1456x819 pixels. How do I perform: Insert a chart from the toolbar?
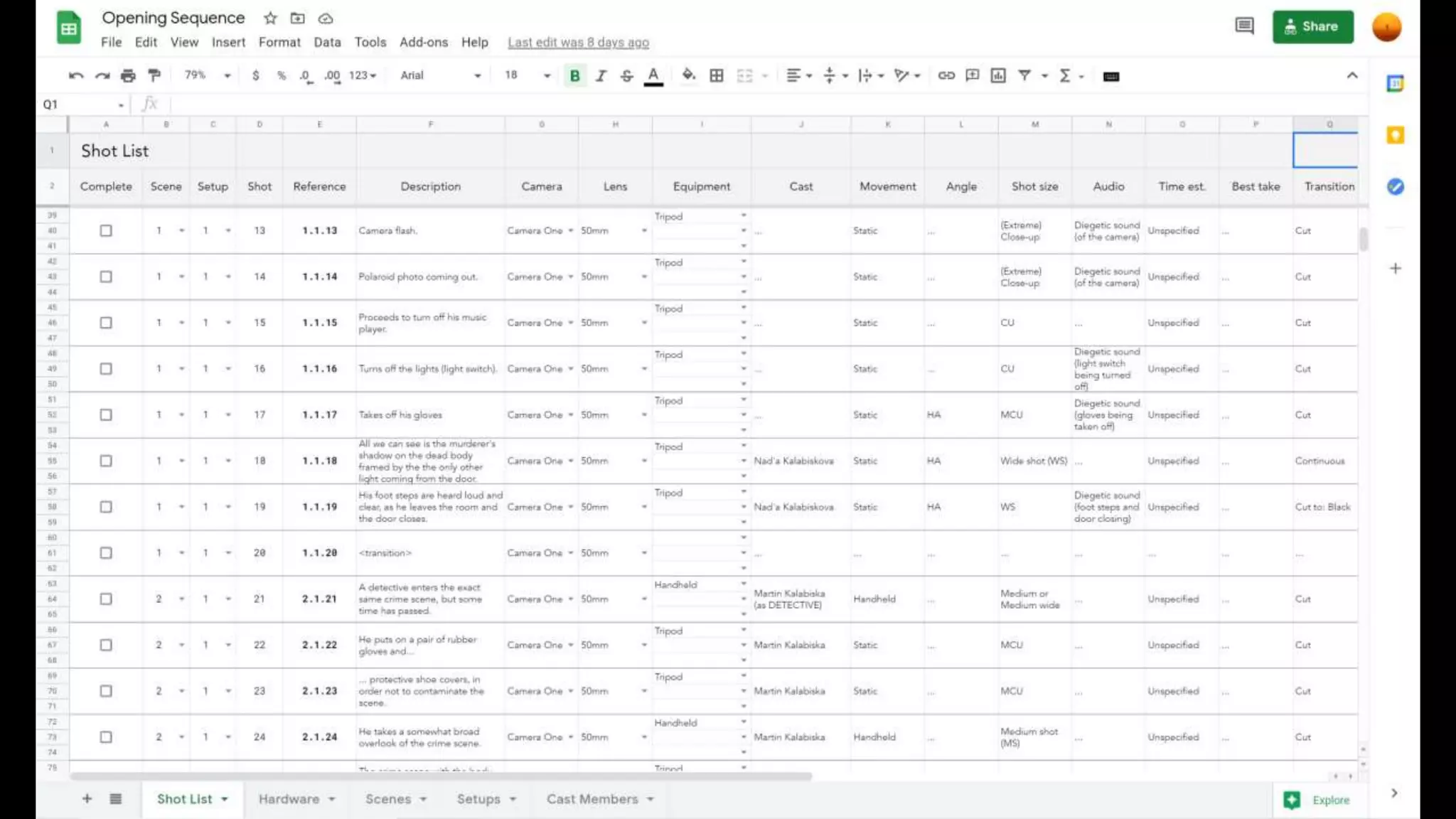(x=998, y=75)
